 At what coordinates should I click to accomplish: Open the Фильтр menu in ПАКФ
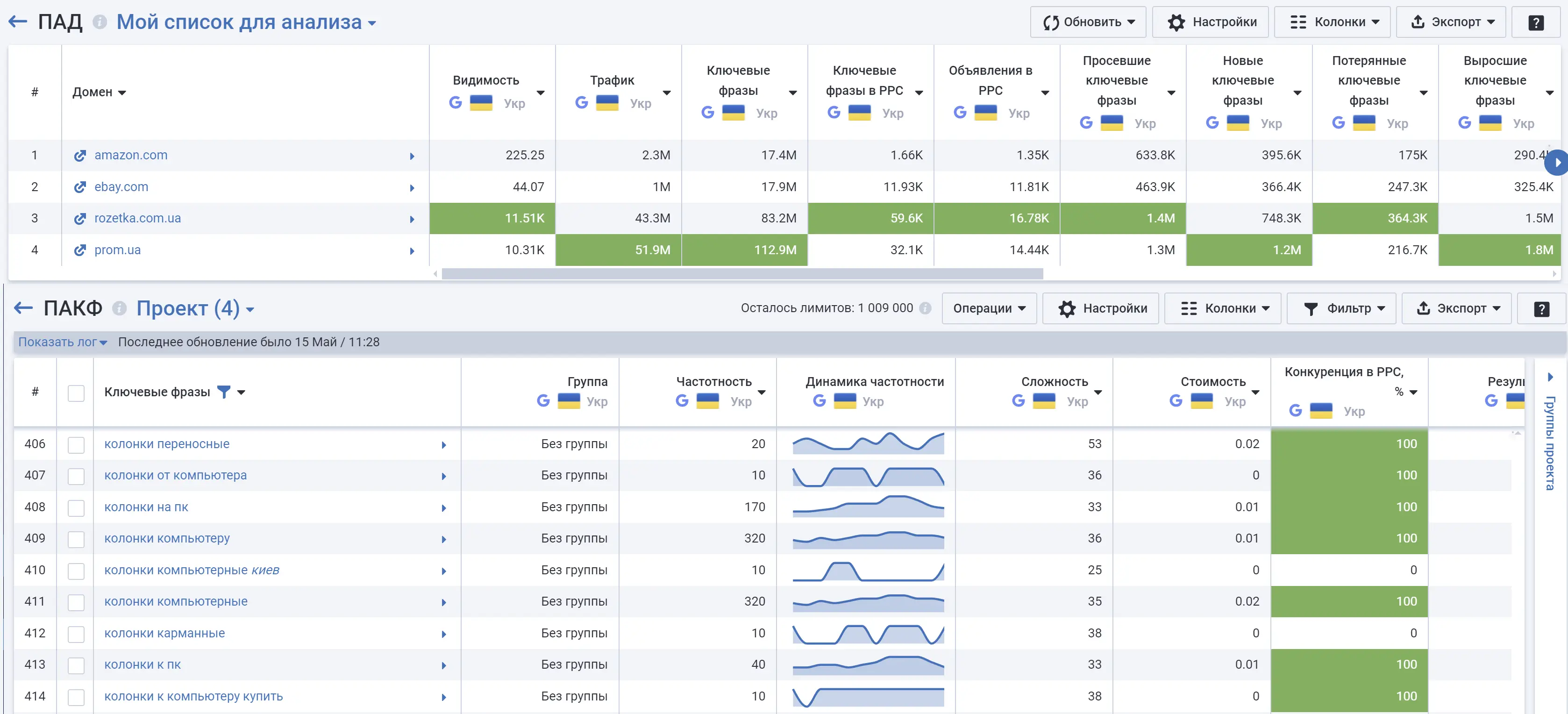(x=1341, y=308)
